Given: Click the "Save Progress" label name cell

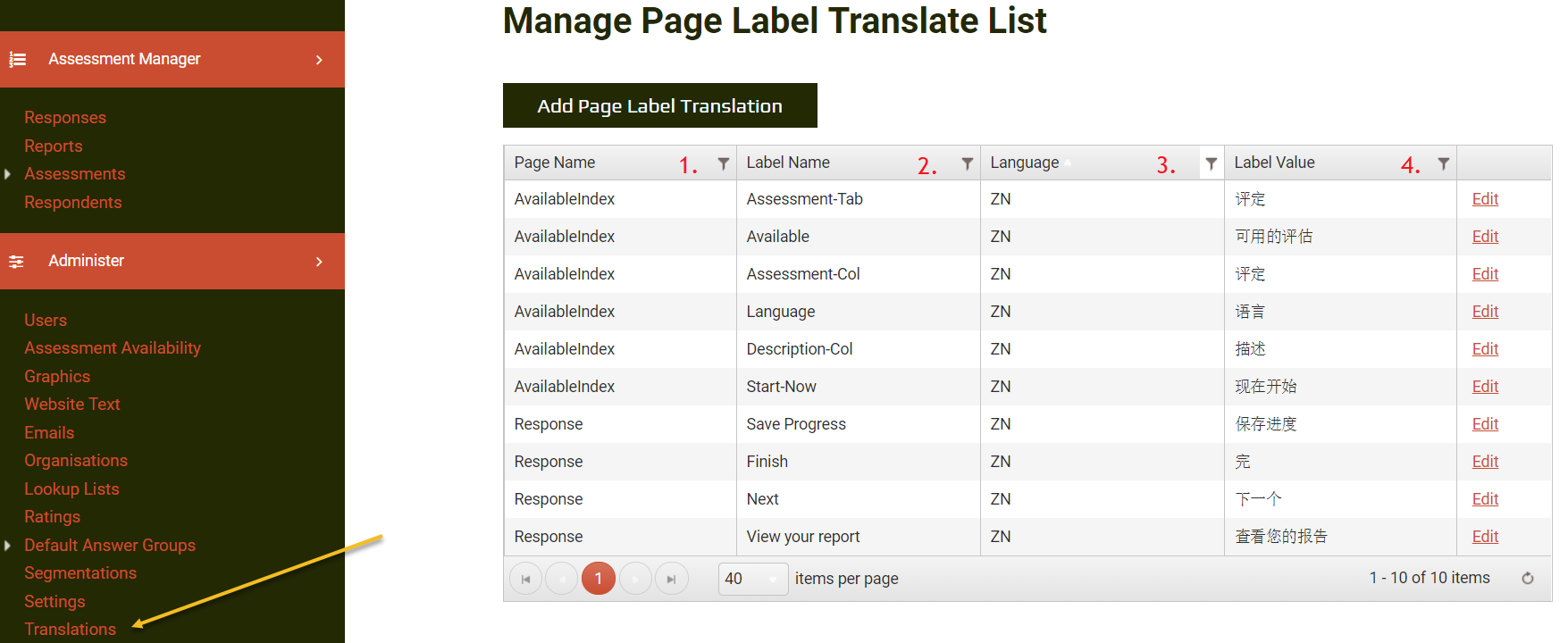Looking at the screenshot, I should 859,424.
